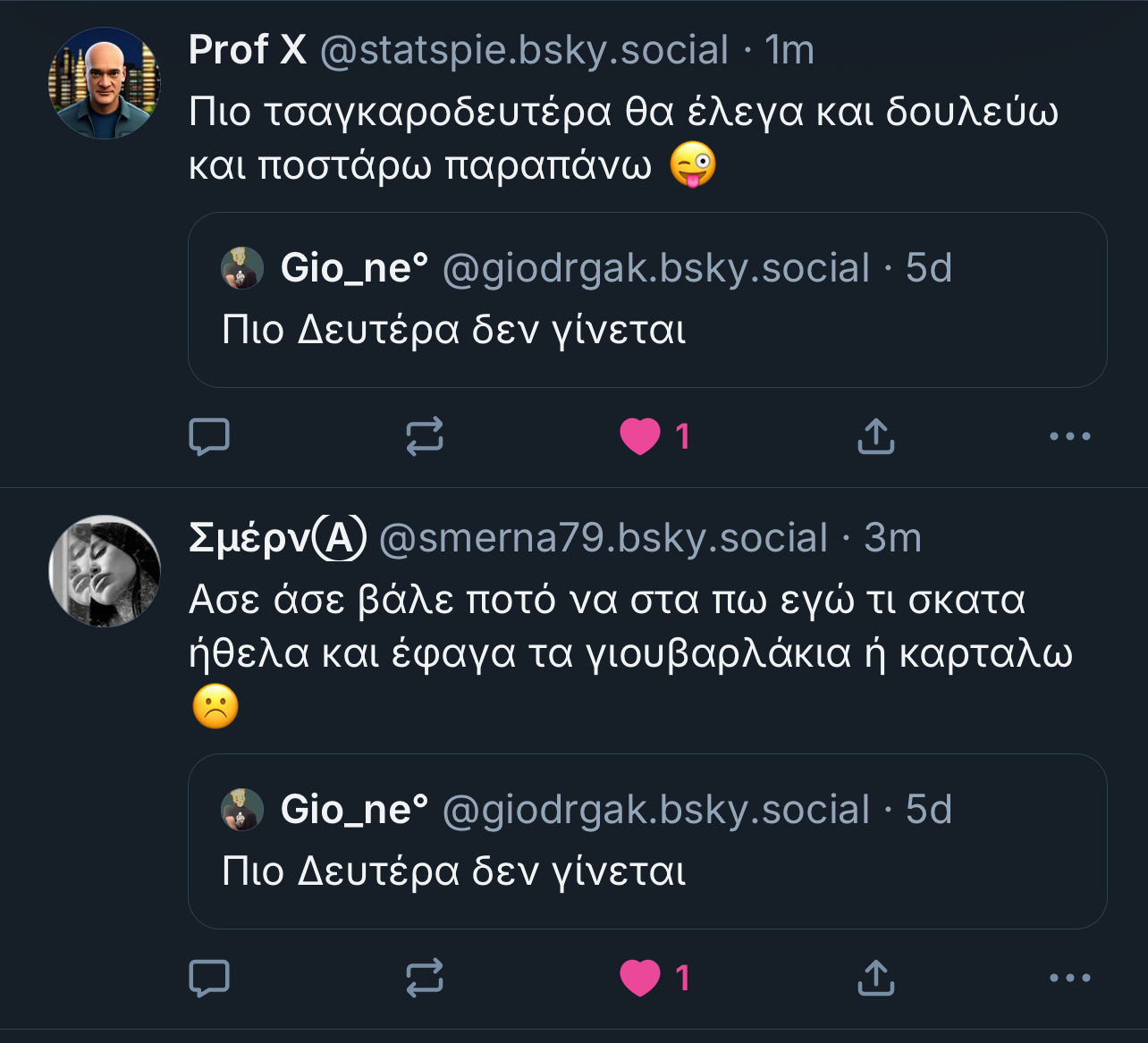Click the Prof X display name
Screen dimensions: 1148x1043
click(248, 50)
